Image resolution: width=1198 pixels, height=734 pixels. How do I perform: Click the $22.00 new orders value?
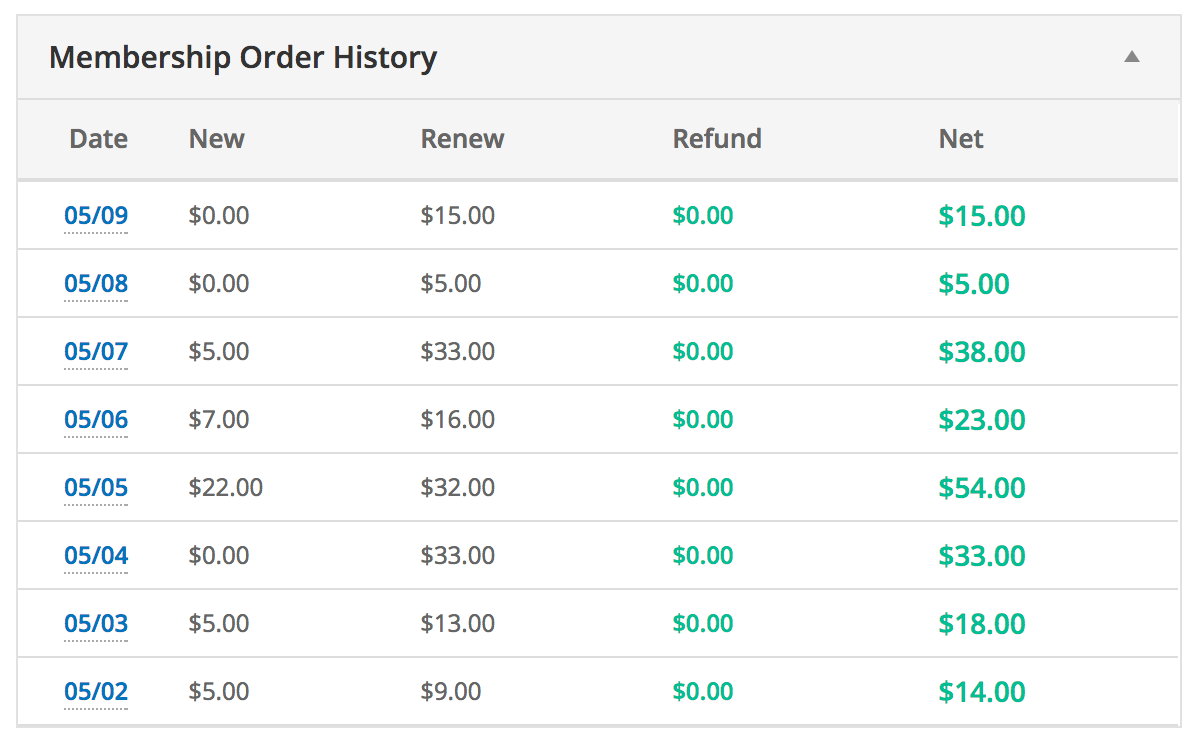pos(226,488)
